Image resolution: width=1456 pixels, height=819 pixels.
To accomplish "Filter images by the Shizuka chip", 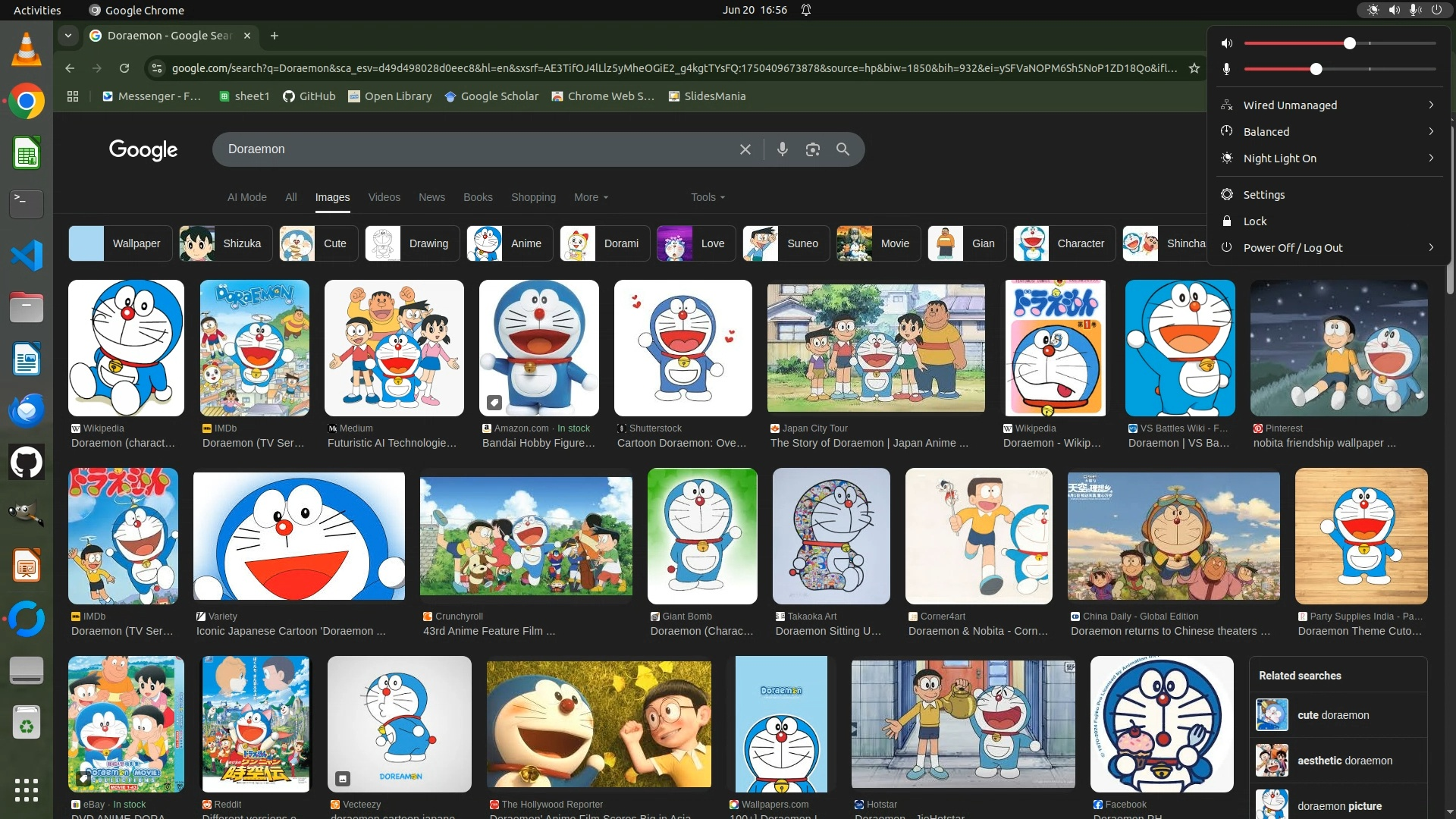I will point(225,243).
